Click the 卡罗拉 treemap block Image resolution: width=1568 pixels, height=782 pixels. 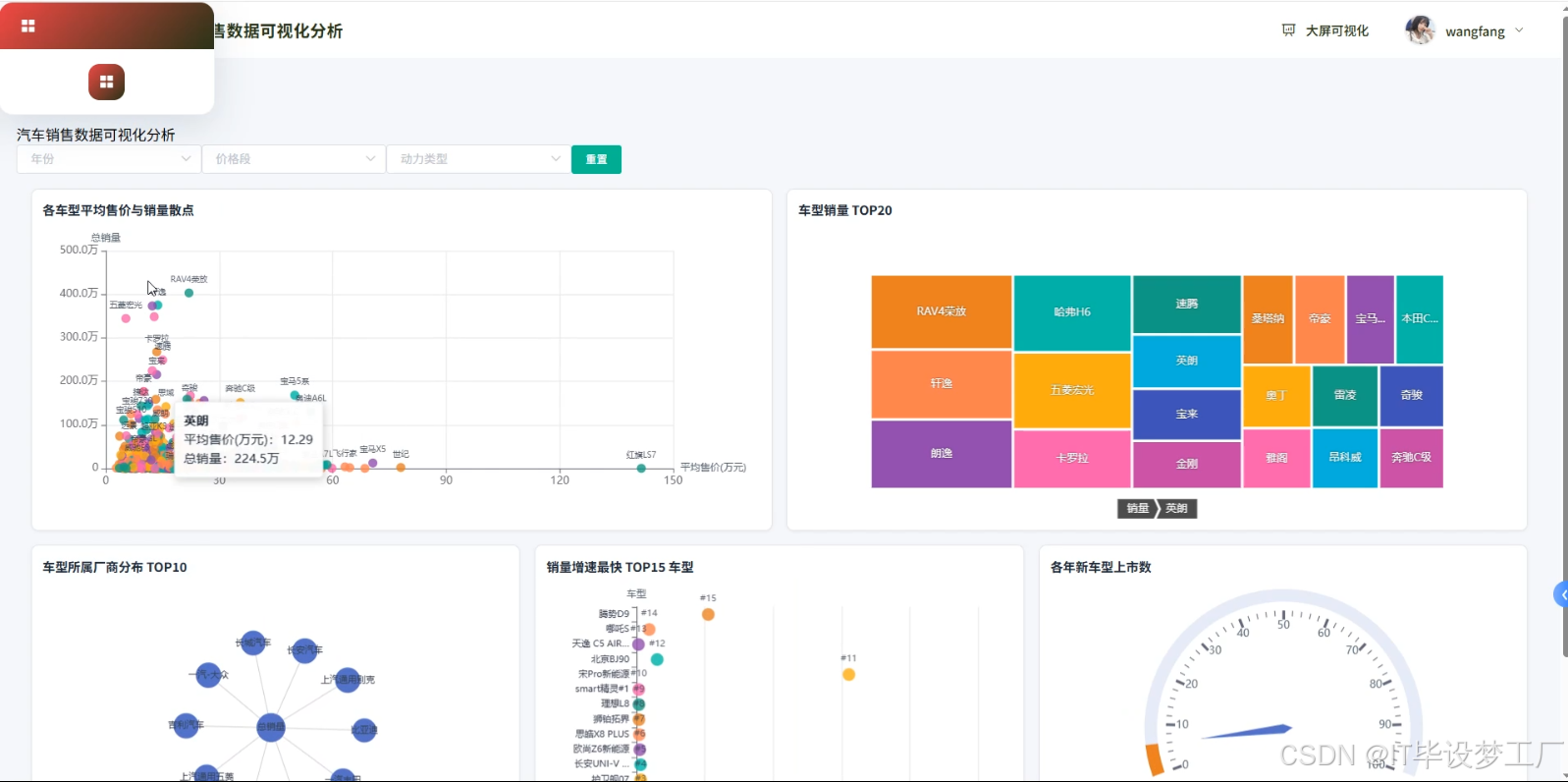[x=1072, y=459]
